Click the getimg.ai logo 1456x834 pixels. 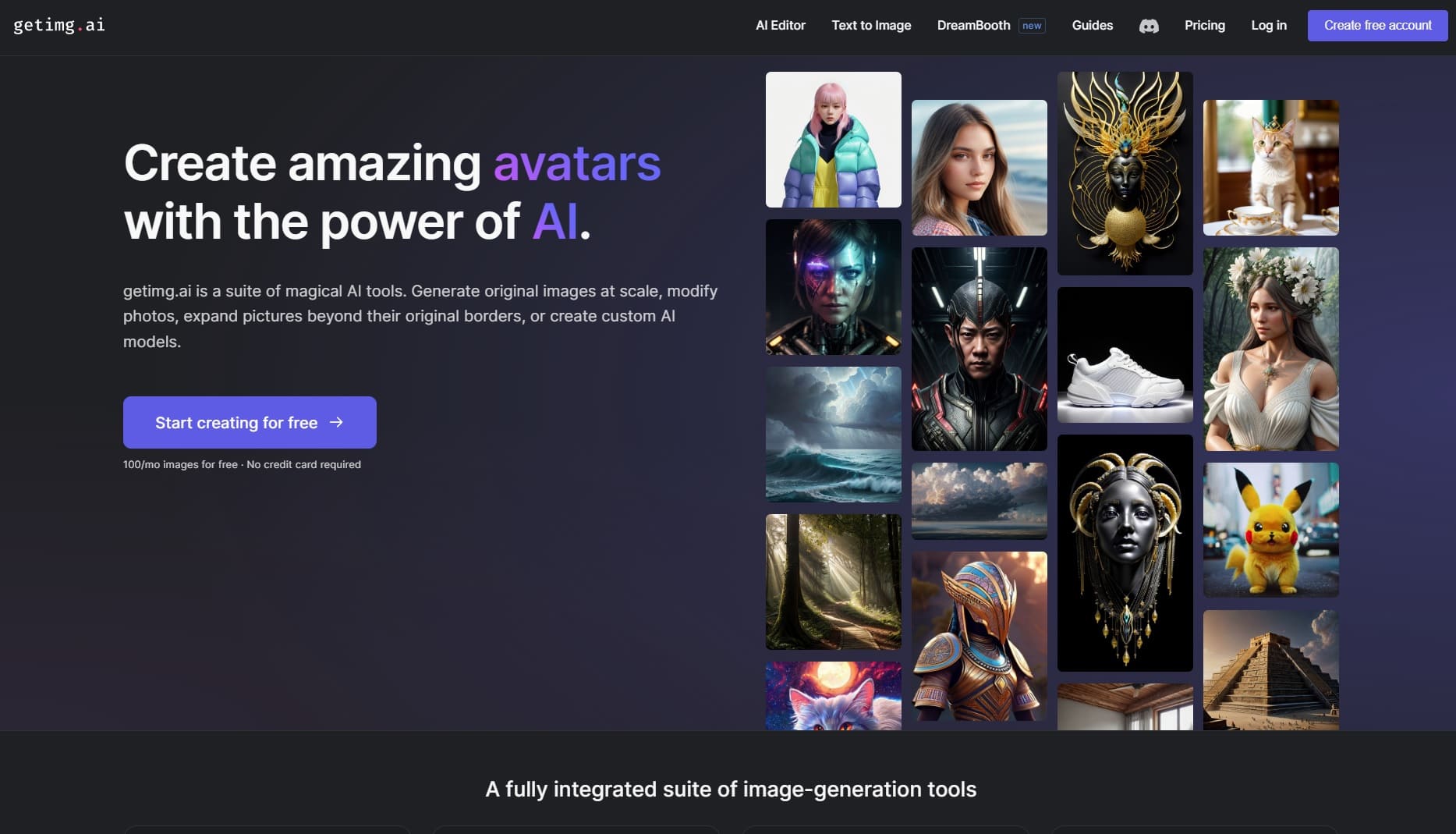[x=59, y=25]
